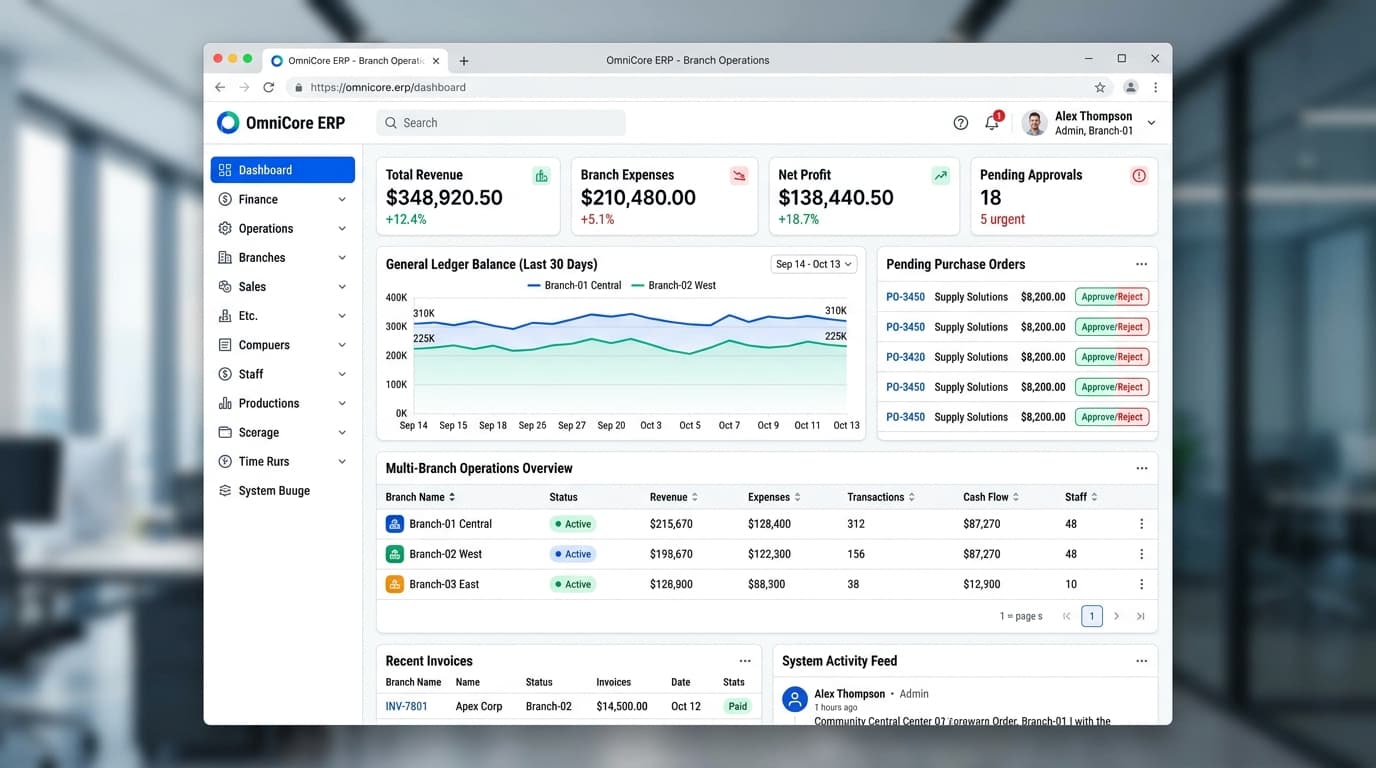Click the Compuers sidebar icon
This screenshot has width=1376, height=768.
pos(225,345)
